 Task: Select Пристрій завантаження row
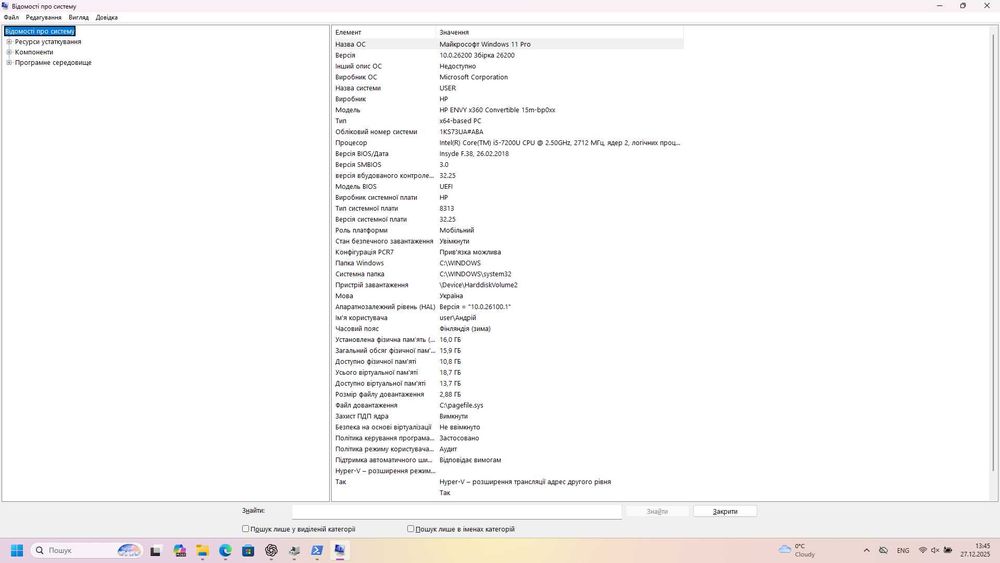point(508,285)
